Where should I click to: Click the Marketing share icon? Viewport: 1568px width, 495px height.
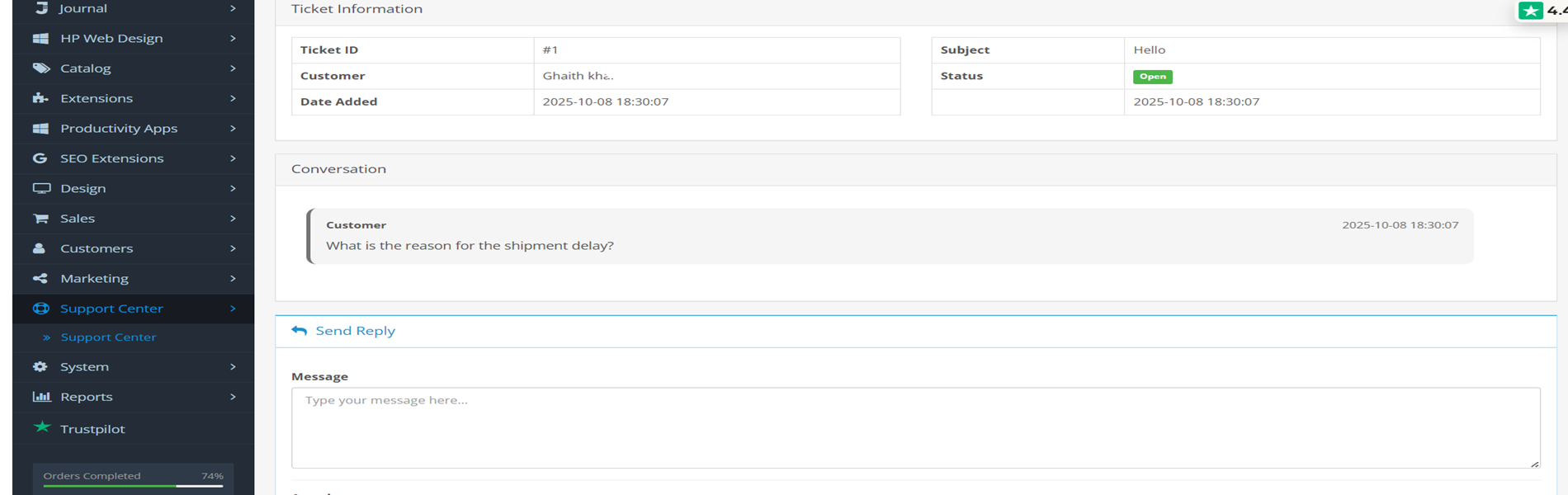click(40, 279)
